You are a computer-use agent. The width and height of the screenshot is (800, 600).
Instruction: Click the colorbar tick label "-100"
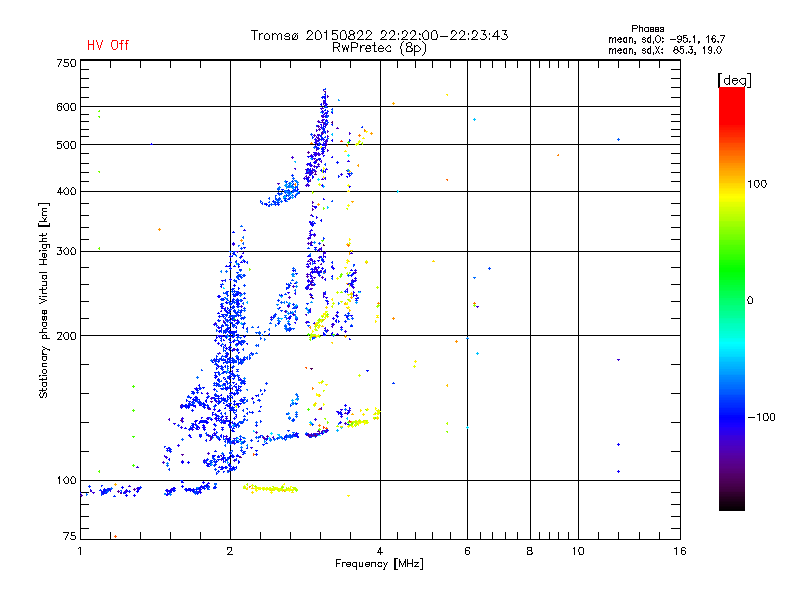(761, 417)
